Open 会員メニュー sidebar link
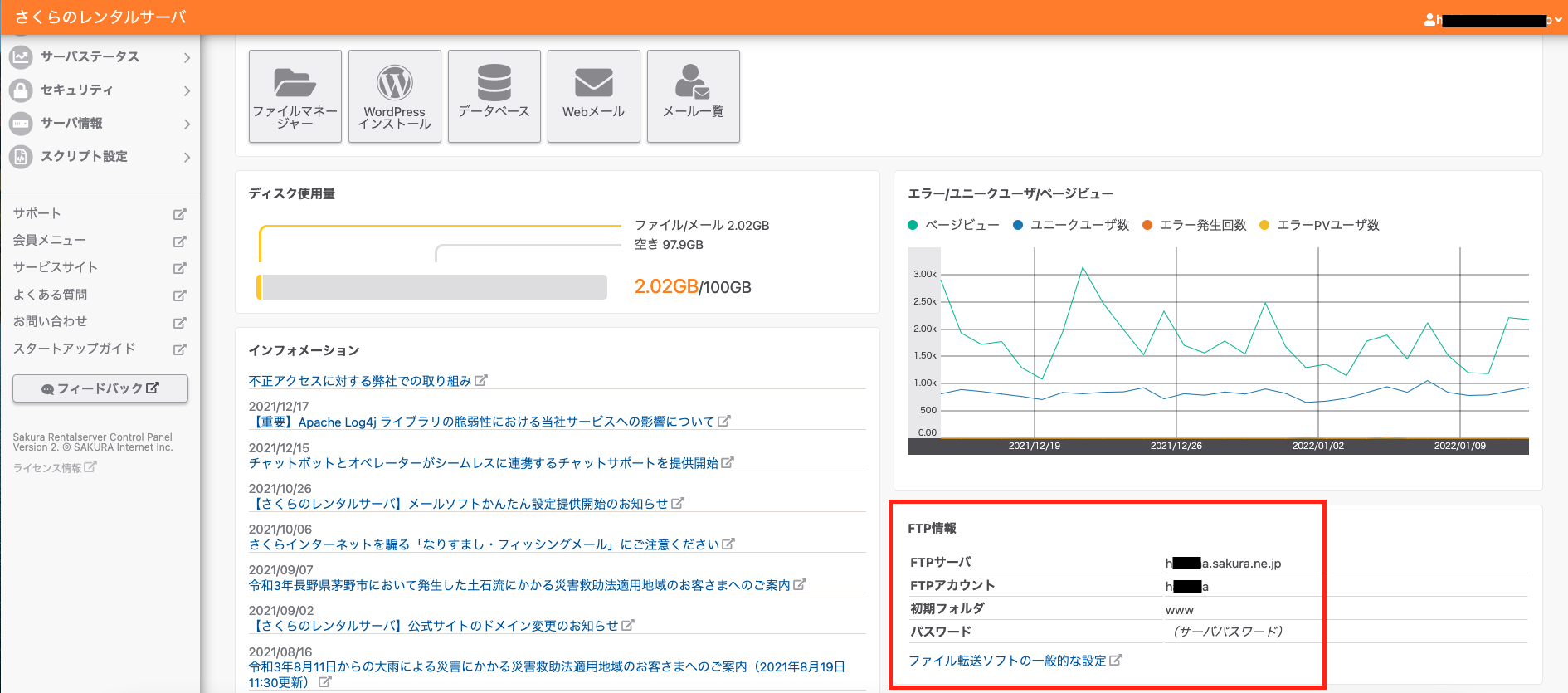 [49, 240]
